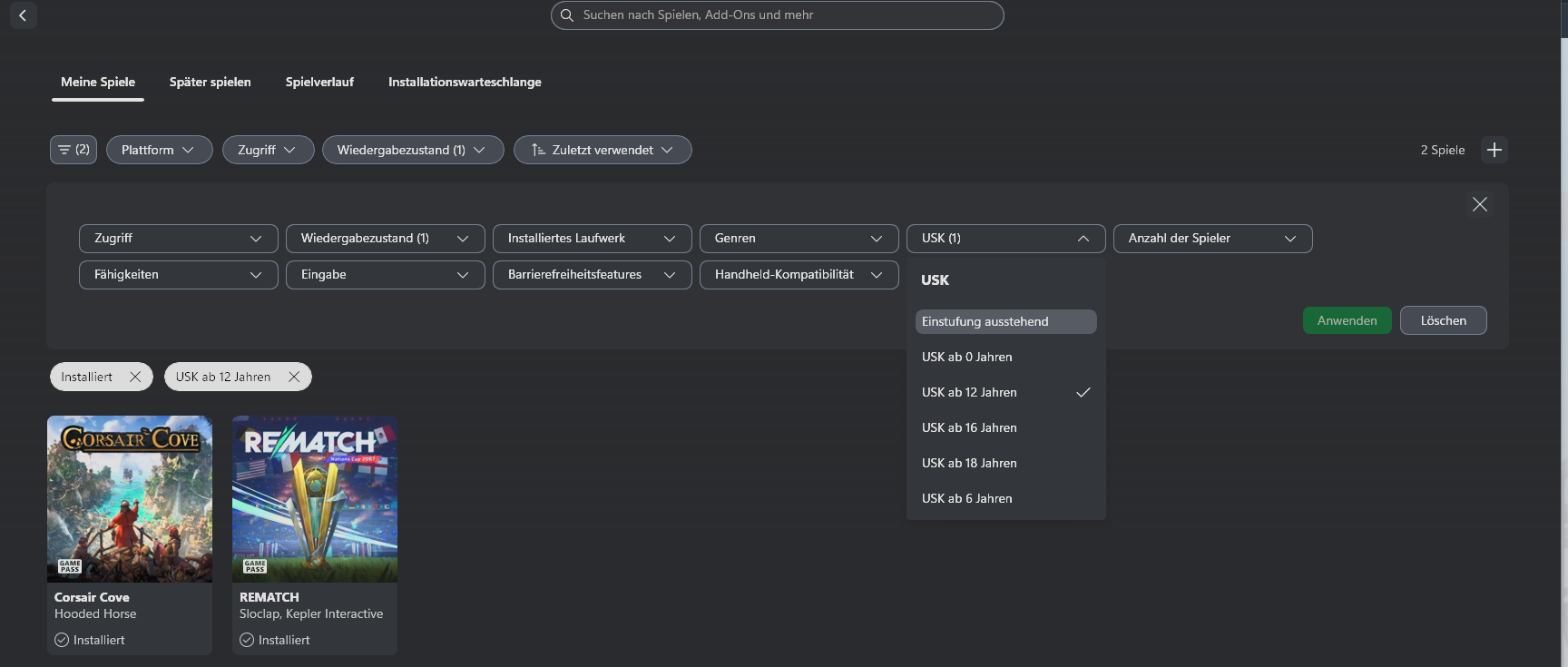This screenshot has width=1568, height=667.
Task: Select Einstufung ausstehend option
Action: (x=1006, y=321)
